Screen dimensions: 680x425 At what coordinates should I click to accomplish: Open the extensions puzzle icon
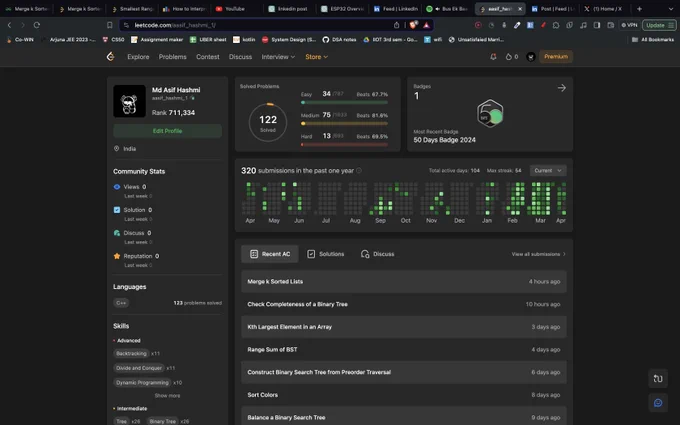556,25
